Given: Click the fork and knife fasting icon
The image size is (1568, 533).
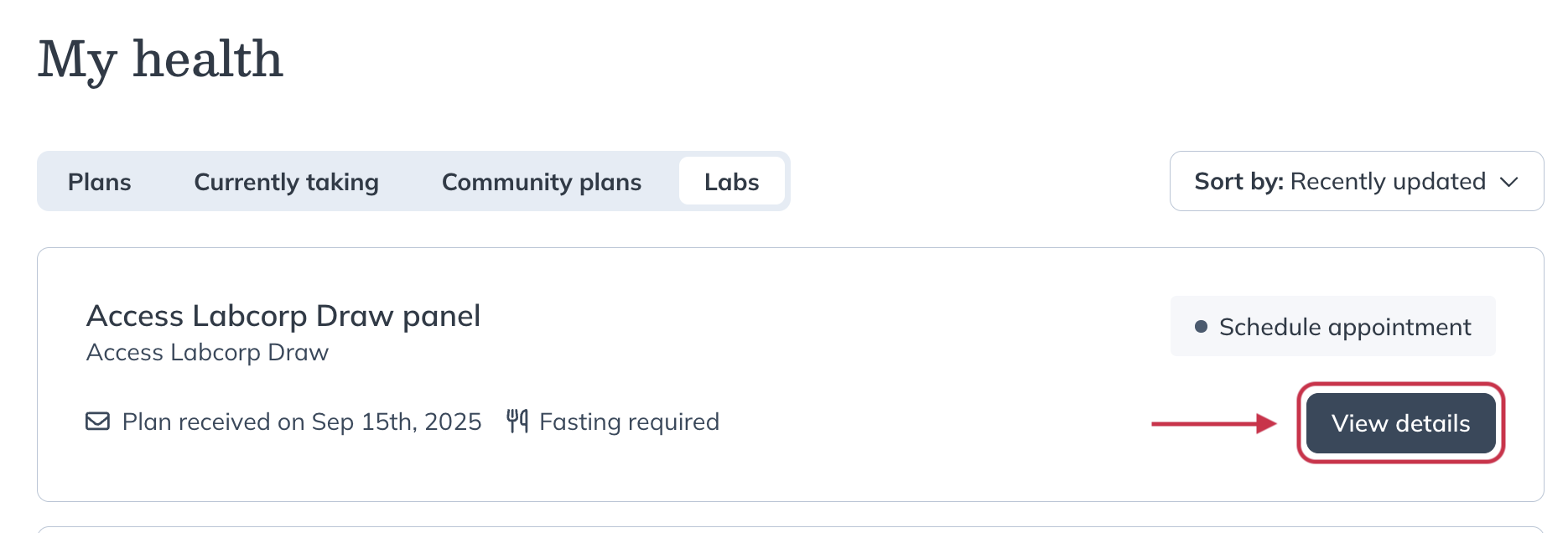Looking at the screenshot, I should pyautogui.click(x=517, y=421).
